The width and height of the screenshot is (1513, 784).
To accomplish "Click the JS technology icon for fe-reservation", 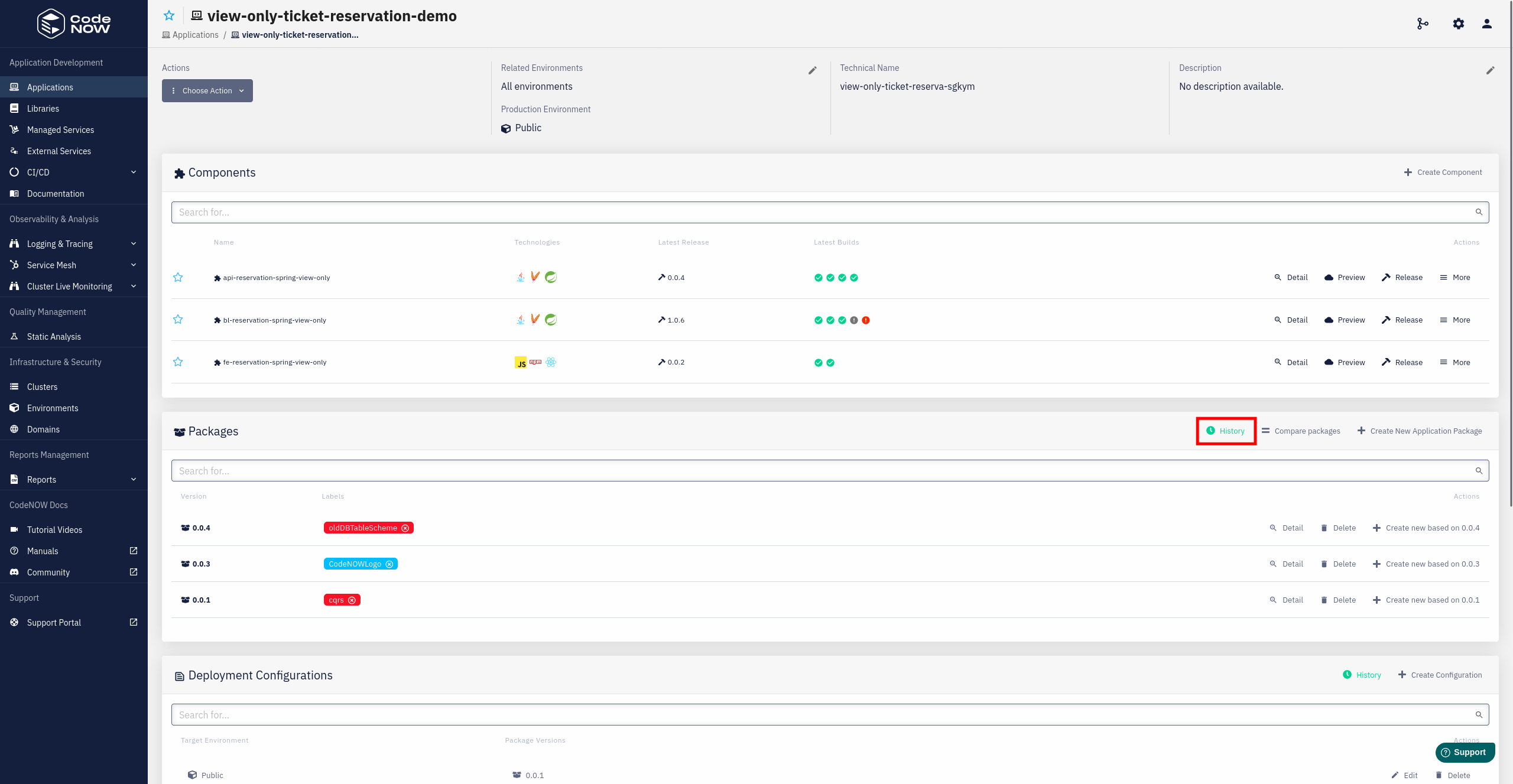I will coord(521,363).
